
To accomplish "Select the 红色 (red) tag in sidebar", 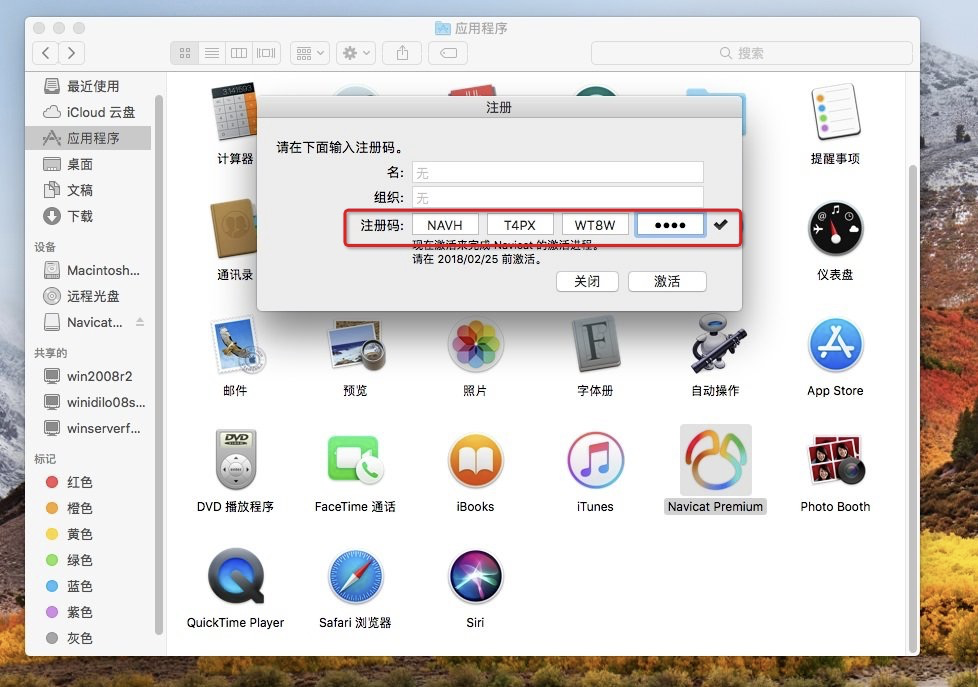I will click(x=81, y=482).
